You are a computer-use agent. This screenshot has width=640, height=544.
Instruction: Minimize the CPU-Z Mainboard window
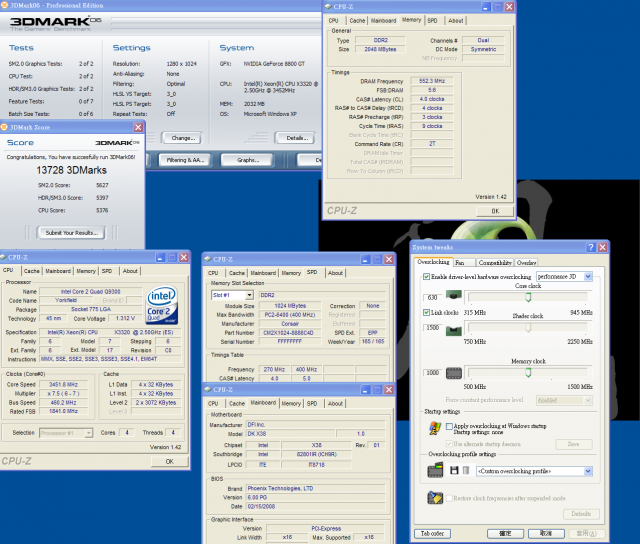pos(365,390)
